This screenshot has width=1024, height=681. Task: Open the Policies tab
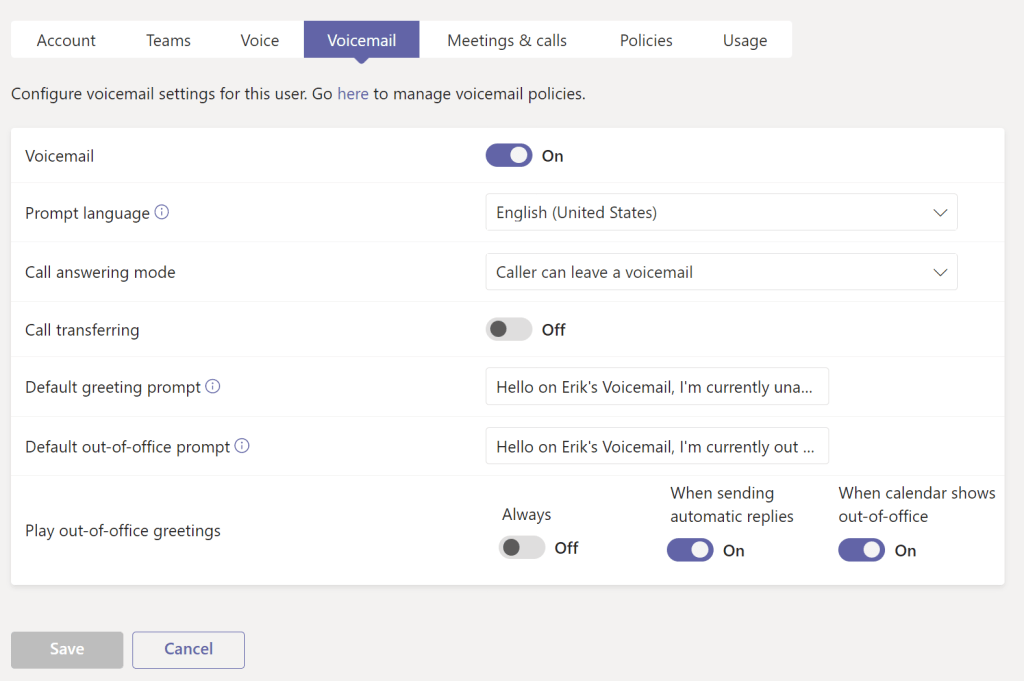point(646,41)
